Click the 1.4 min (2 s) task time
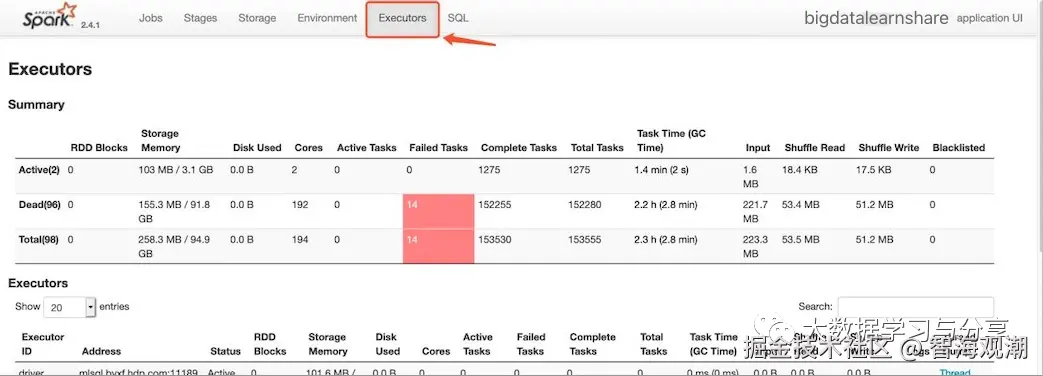Viewport: 1043px width, 376px height. [662, 169]
